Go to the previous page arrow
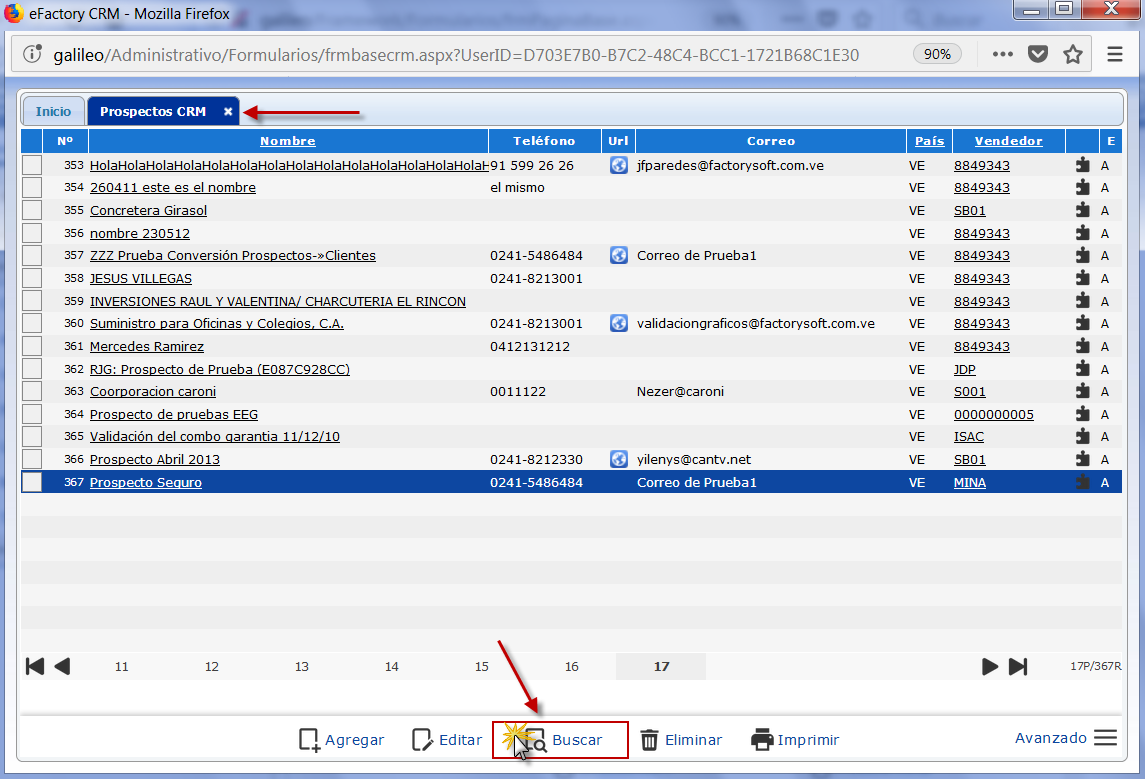This screenshot has width=1145, height=779. click(x=62, y=666)
